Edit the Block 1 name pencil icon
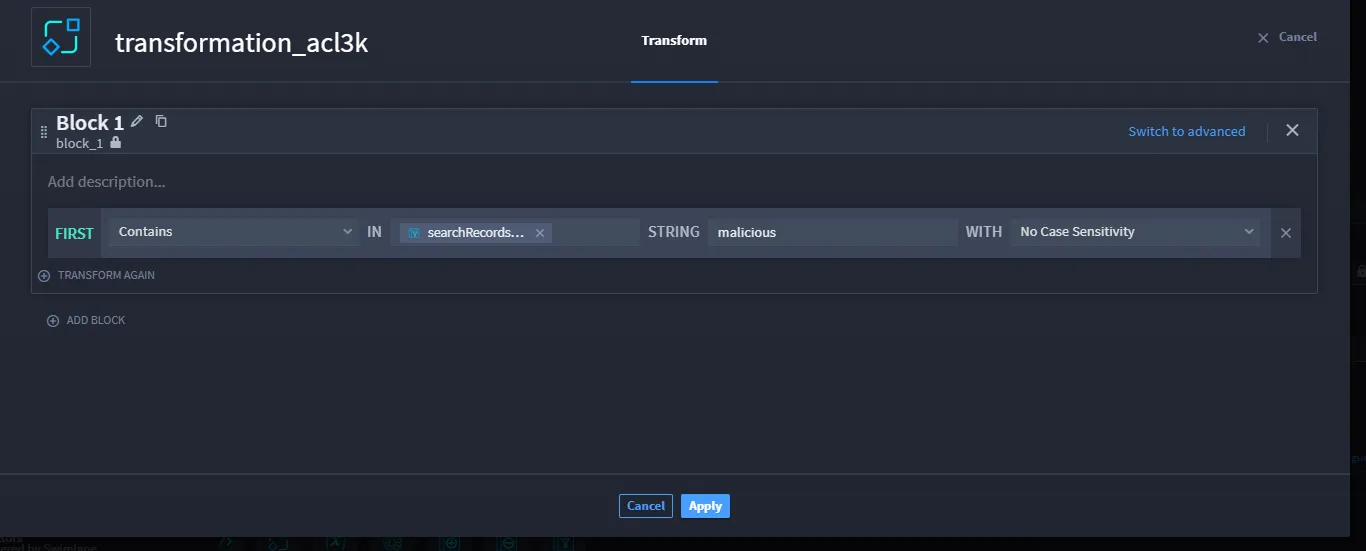The height and width of the screenshot is (551, 1366). (138, 121)
